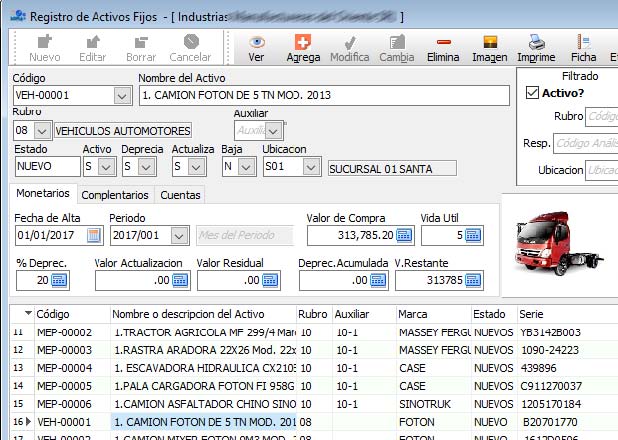
Task: Open calculator for Valor Actualizacion
Action: pyautogui.click(x=180, y=280)
